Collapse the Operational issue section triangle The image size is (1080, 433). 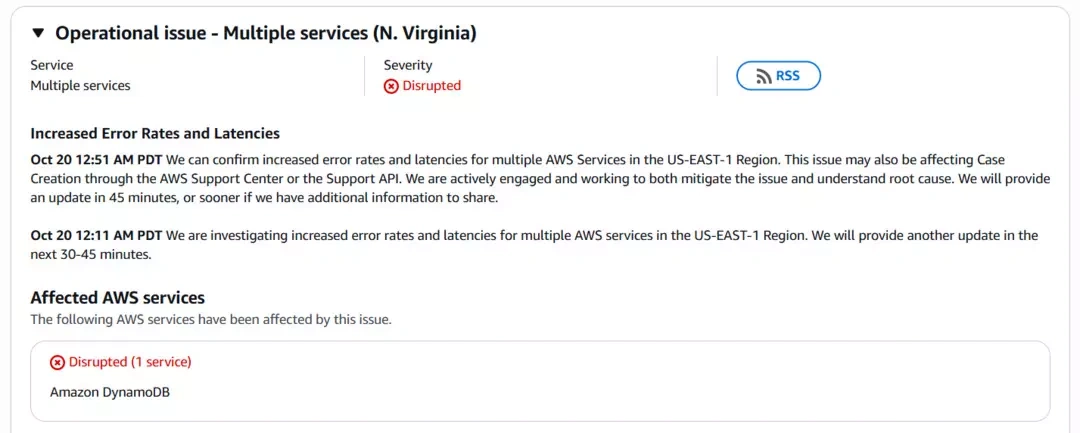40,34
